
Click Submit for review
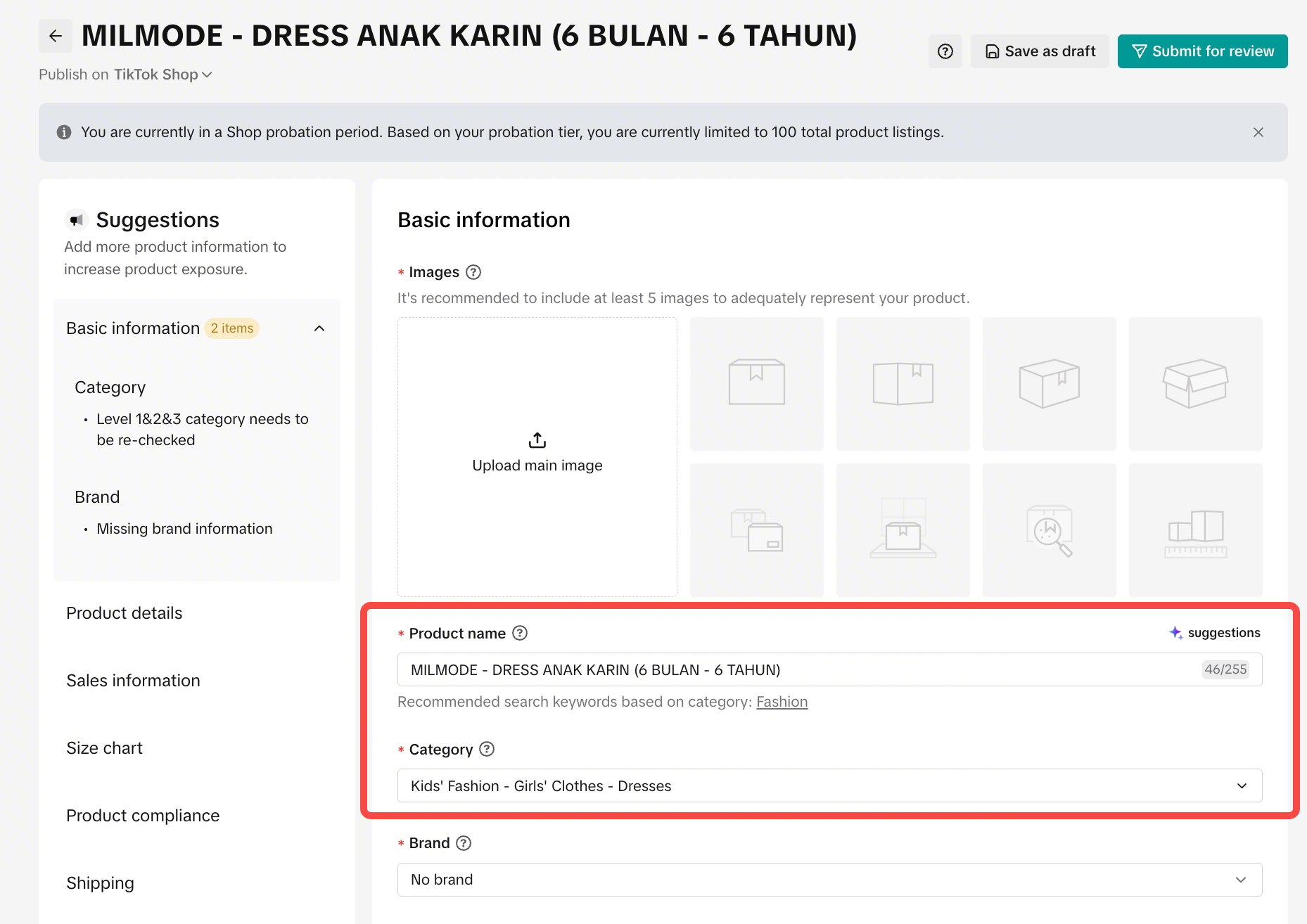[1203, 51]
